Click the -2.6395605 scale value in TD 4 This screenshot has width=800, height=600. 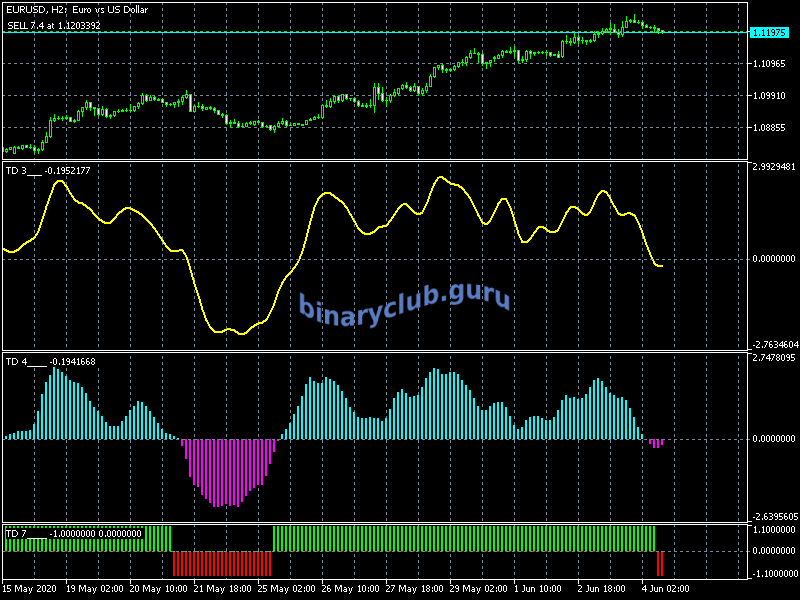pos(773,517)
